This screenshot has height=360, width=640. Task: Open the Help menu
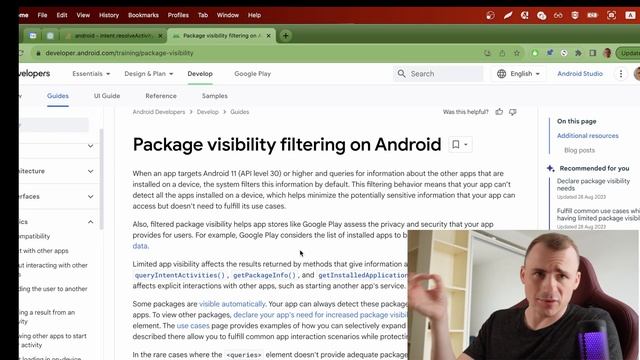pyautogui.click(x=254, y=15)
